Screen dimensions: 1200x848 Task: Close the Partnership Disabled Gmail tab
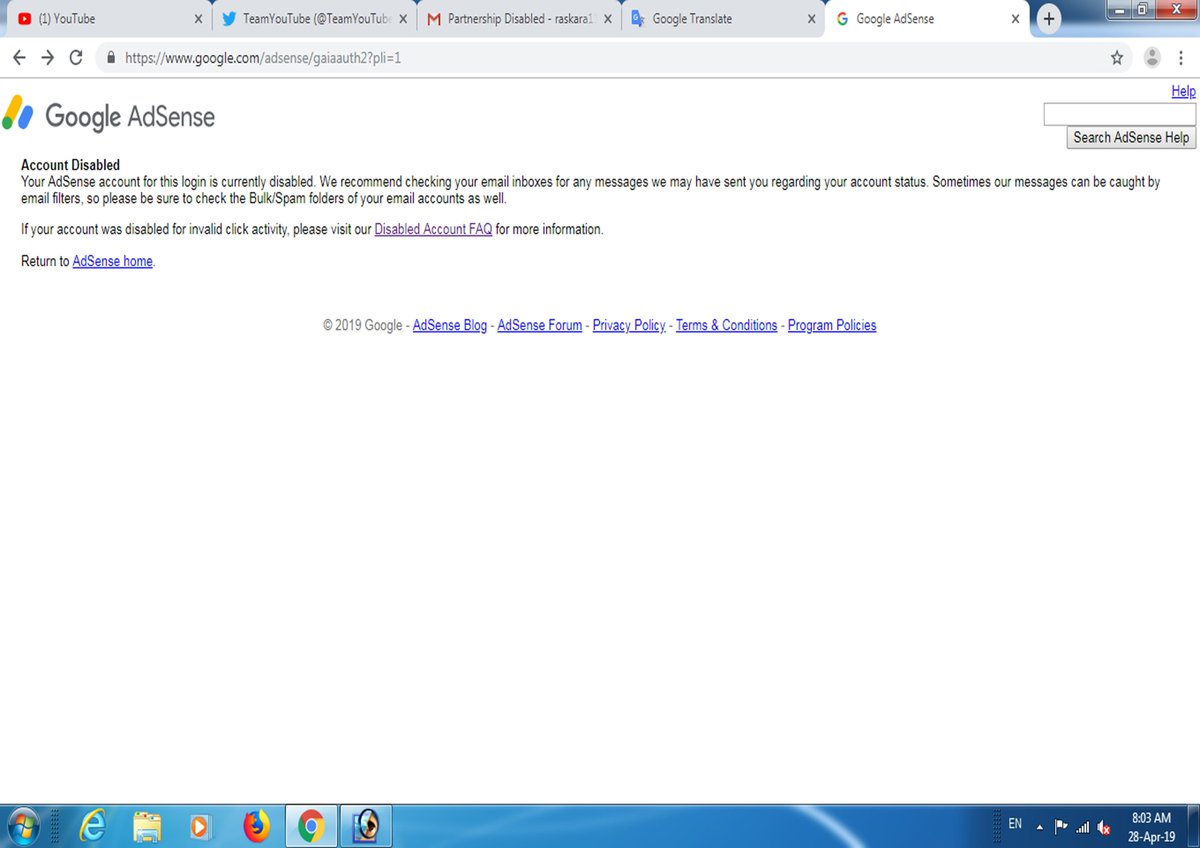[607, 19]
